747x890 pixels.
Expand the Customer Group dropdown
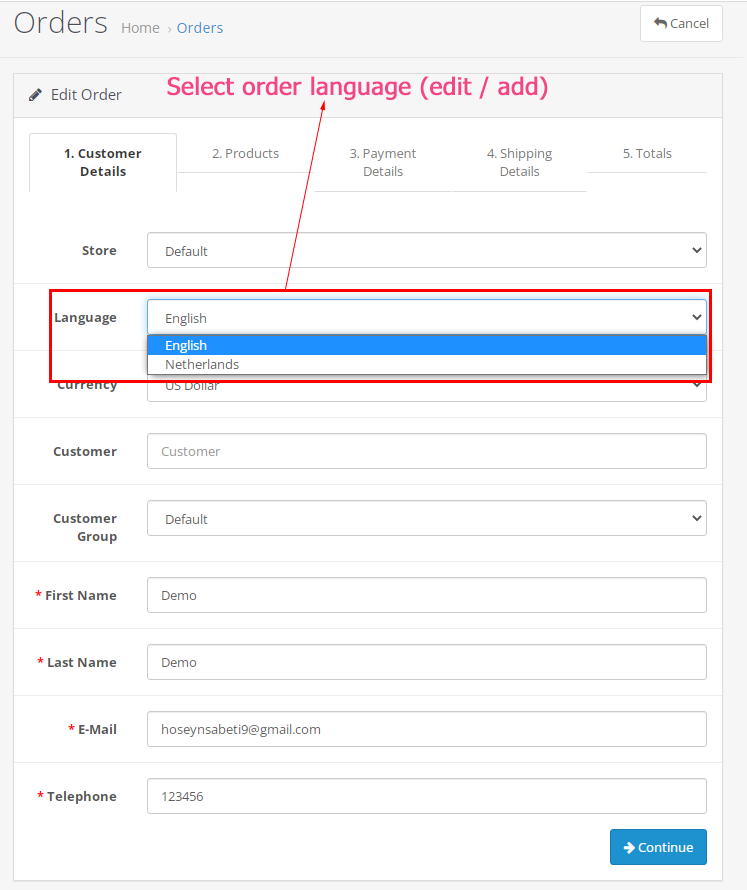coord(426,519)
